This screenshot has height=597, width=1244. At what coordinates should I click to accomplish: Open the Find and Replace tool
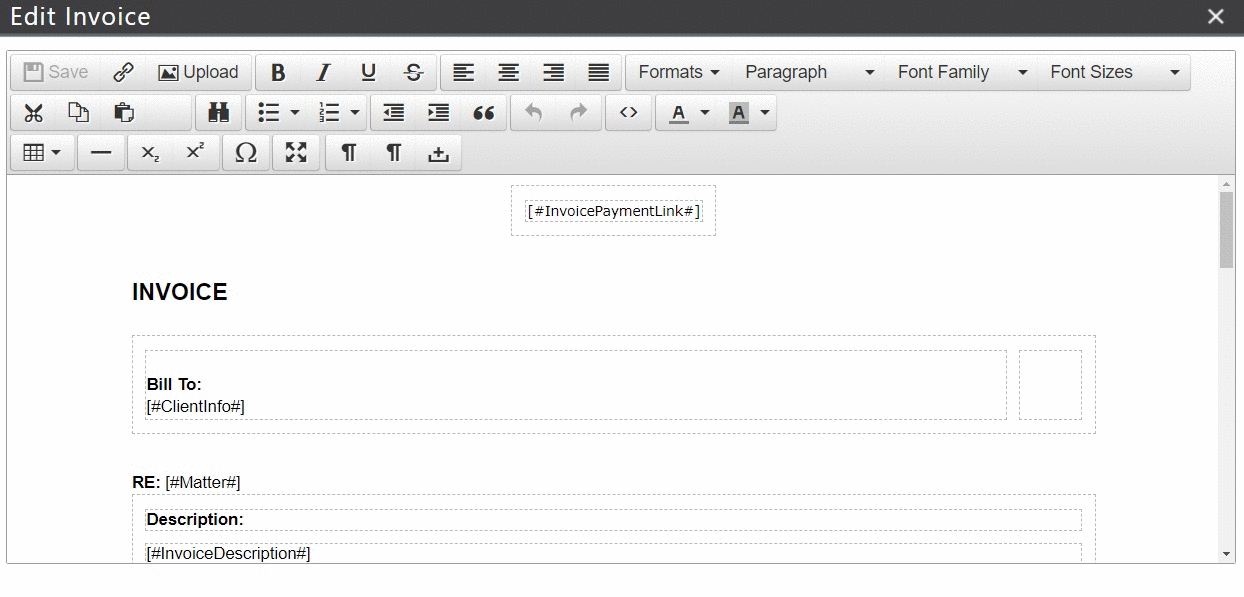219,113
